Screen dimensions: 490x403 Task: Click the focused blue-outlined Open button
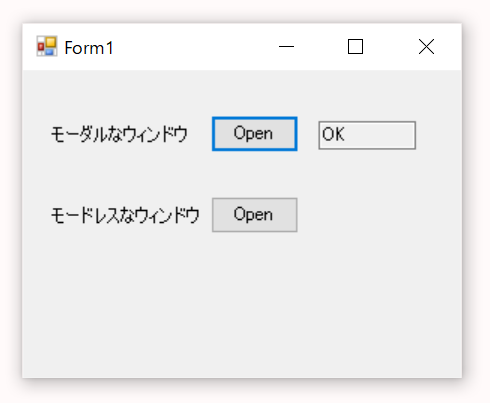[255, 134]
